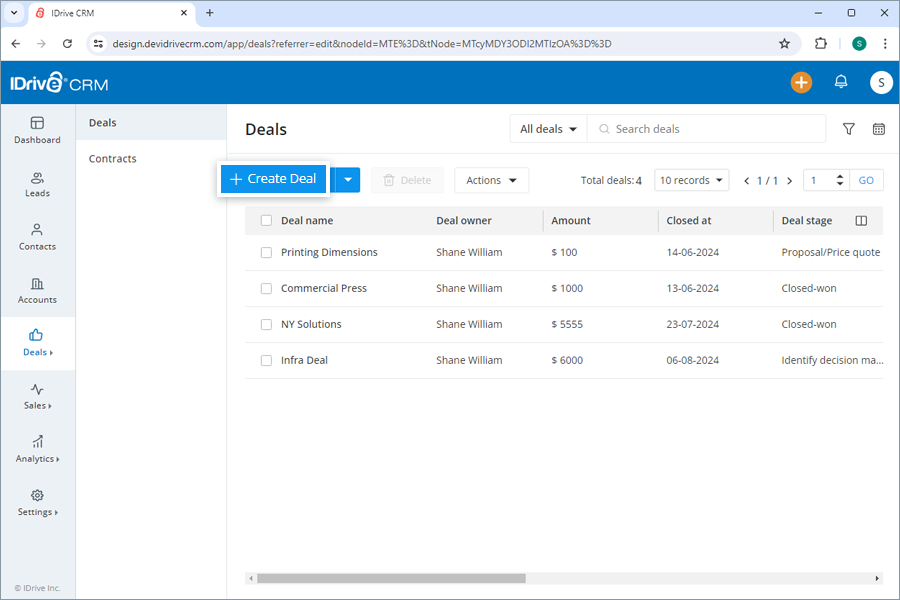Open the Dashboard from the sidebar
This screenshot has width=900, height=600.
coord(37,130)
